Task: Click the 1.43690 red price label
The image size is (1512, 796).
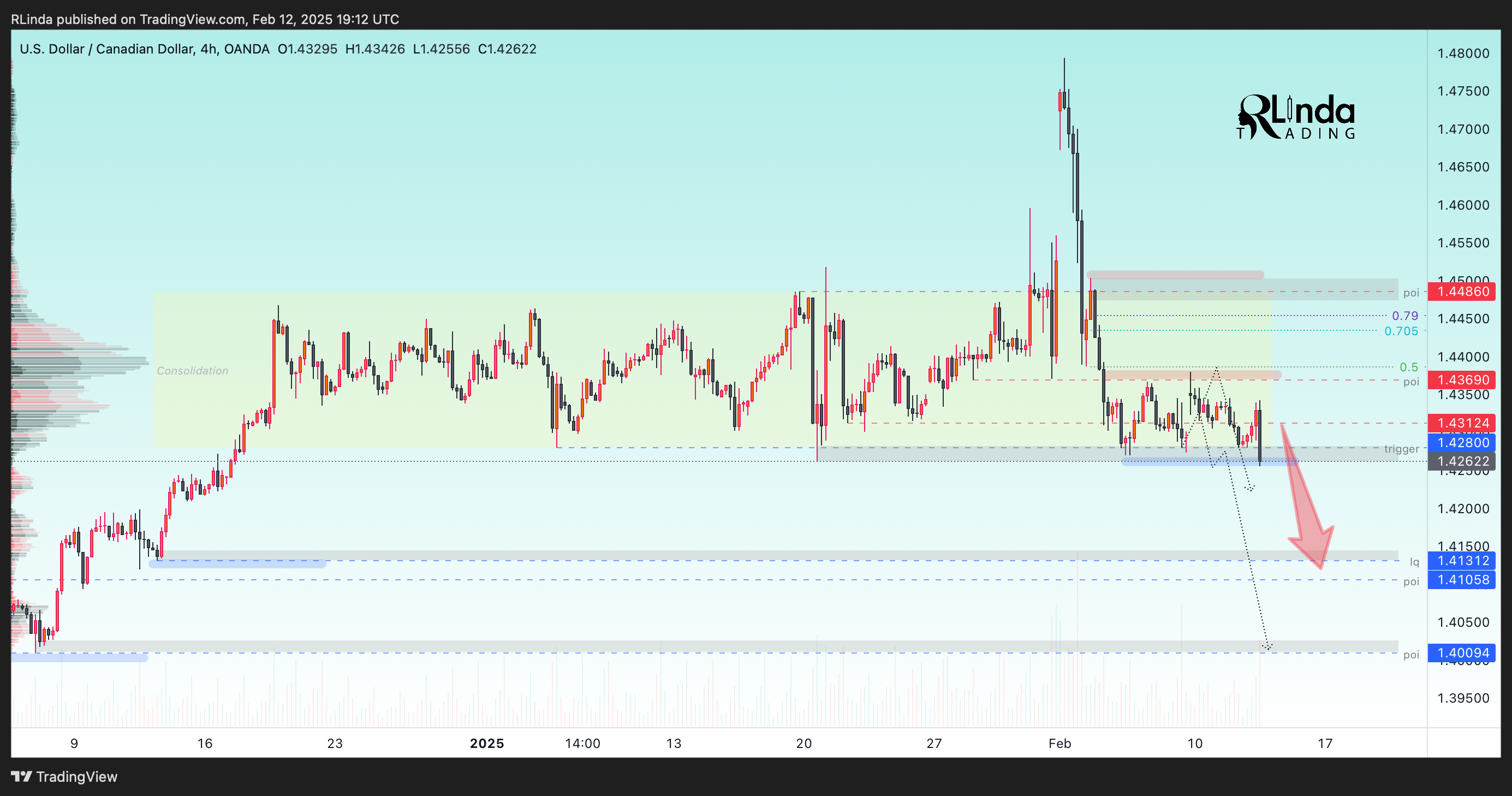Action: click(1462, 380)
